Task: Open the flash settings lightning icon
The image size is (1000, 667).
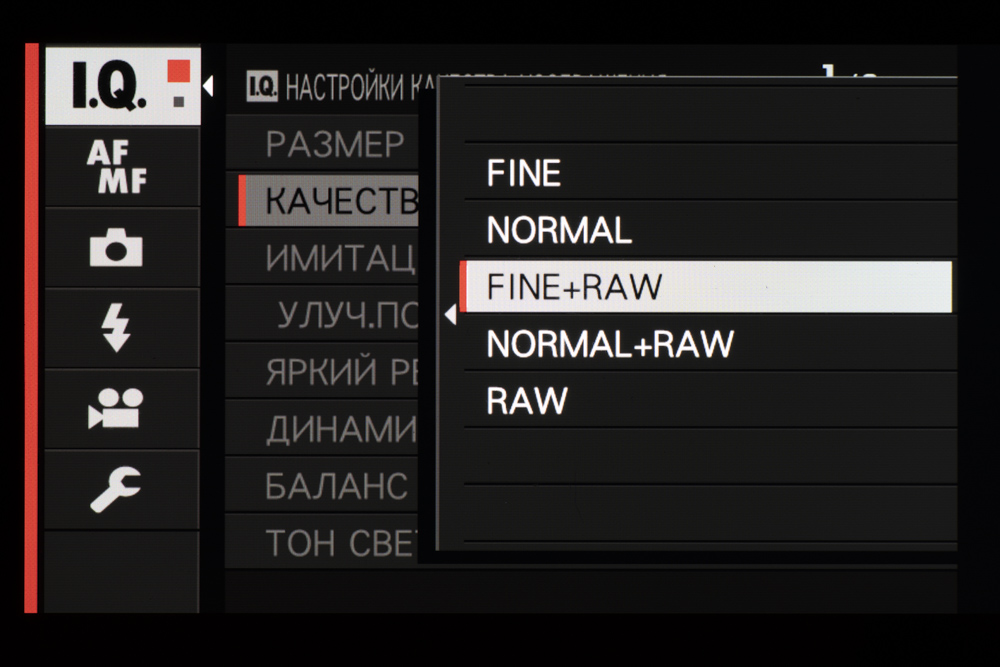Action: (117, 328)
